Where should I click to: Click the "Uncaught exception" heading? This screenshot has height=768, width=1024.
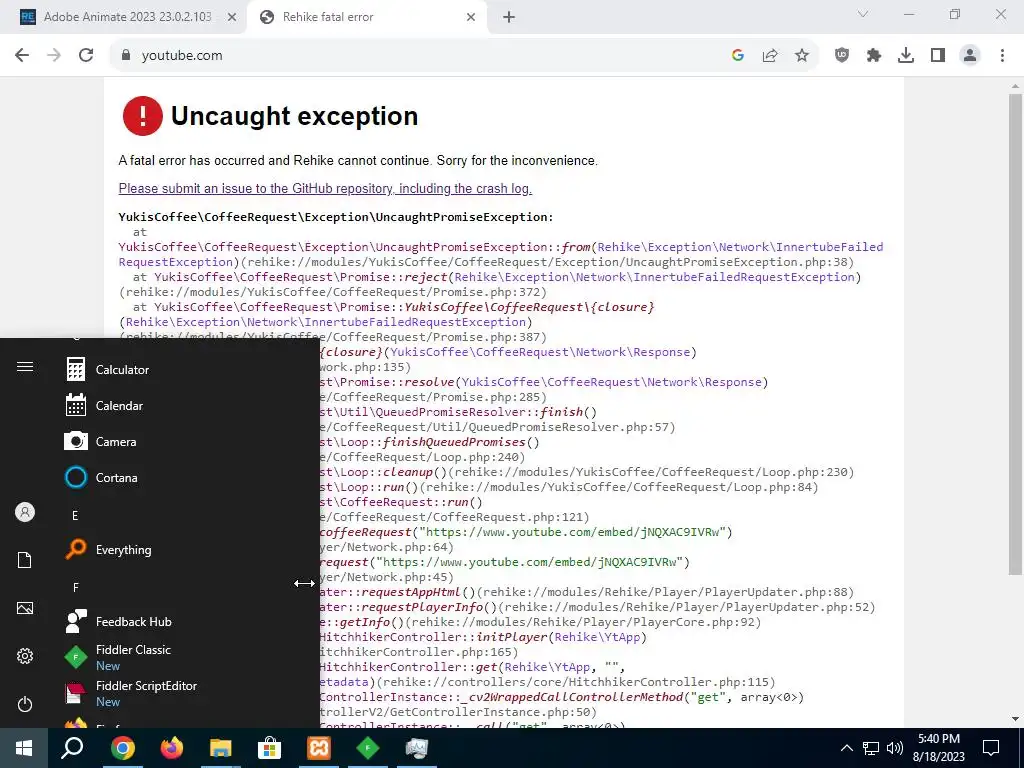point(295,116)
